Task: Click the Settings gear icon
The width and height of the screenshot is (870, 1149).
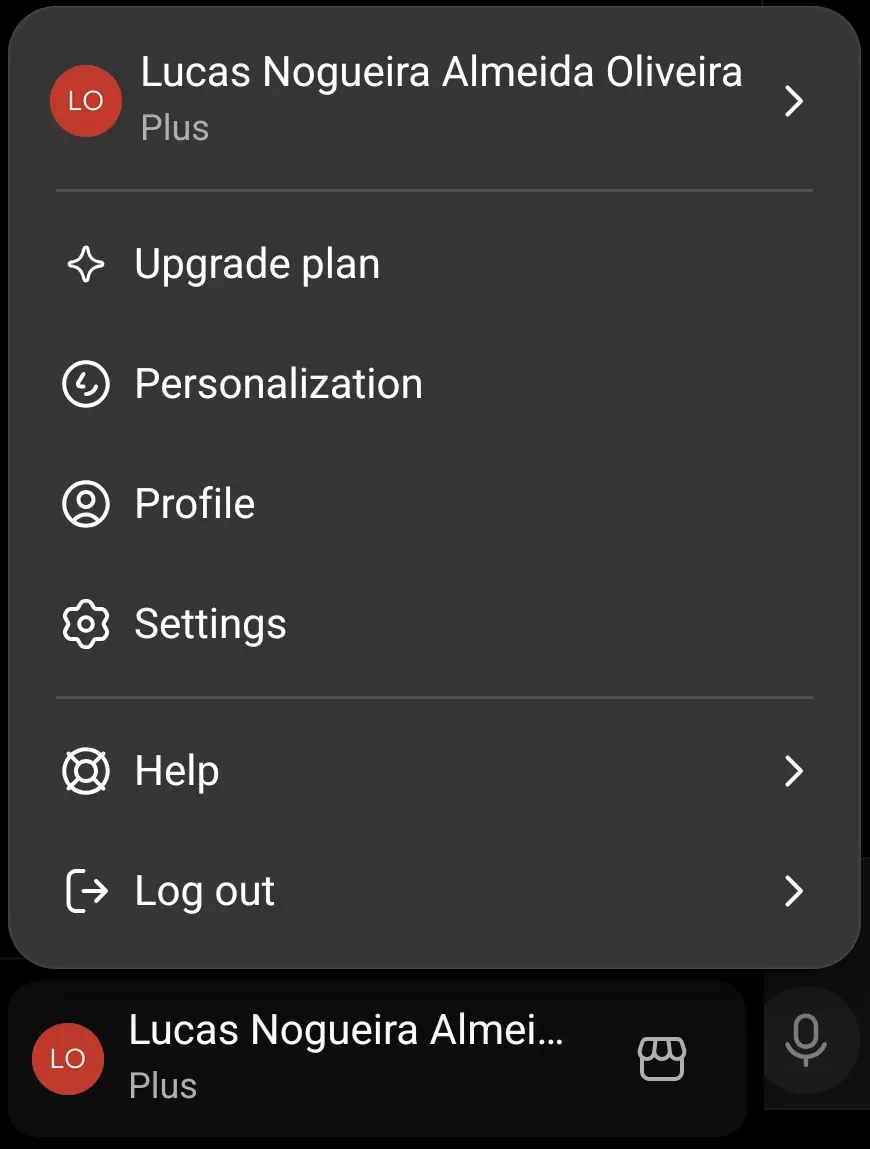Action: point(86,624)
